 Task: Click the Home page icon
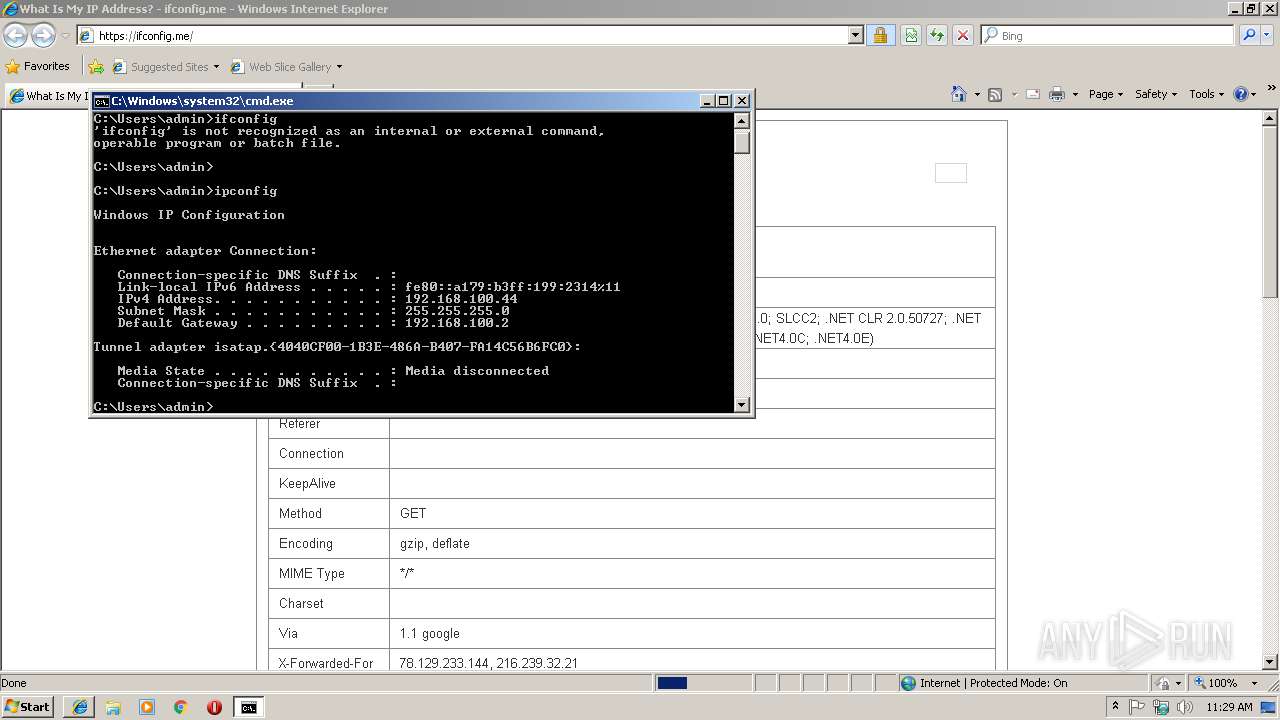[959, 94]
